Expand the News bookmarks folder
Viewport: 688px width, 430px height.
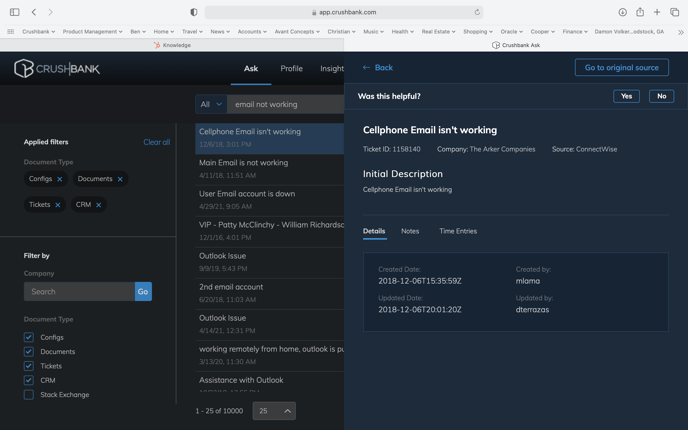click(x=220, y=32)
